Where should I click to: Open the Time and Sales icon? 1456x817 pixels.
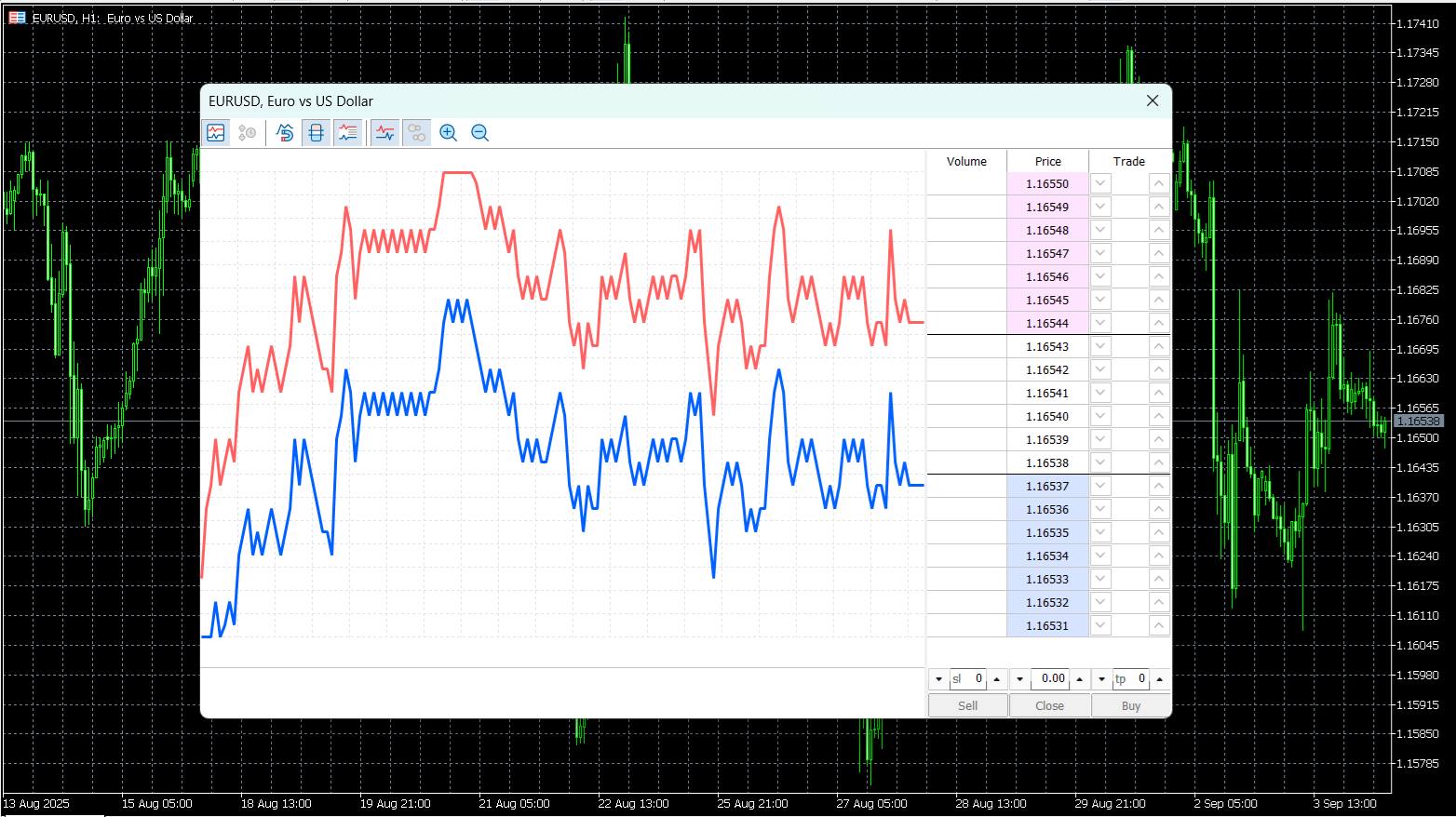point(247,133)
